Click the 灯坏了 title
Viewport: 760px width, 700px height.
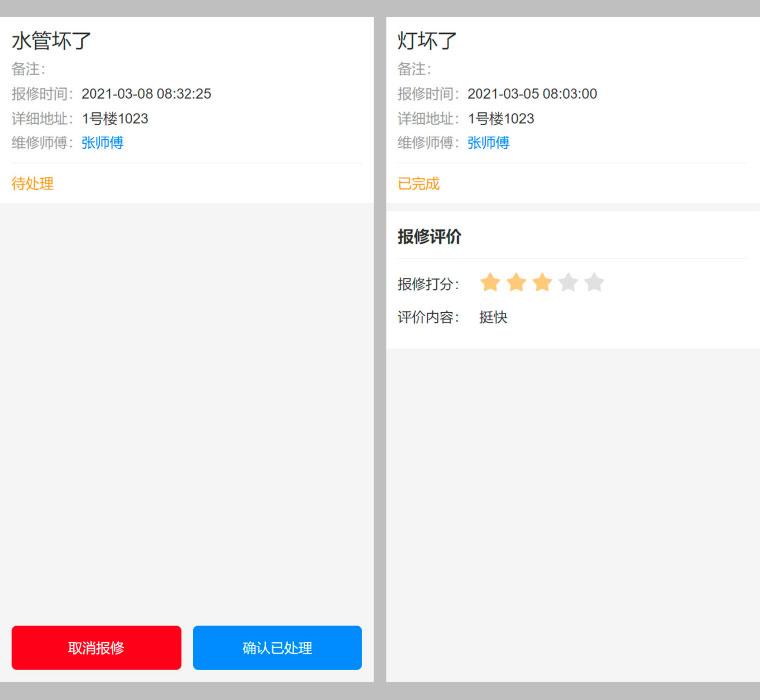[427, 41]
